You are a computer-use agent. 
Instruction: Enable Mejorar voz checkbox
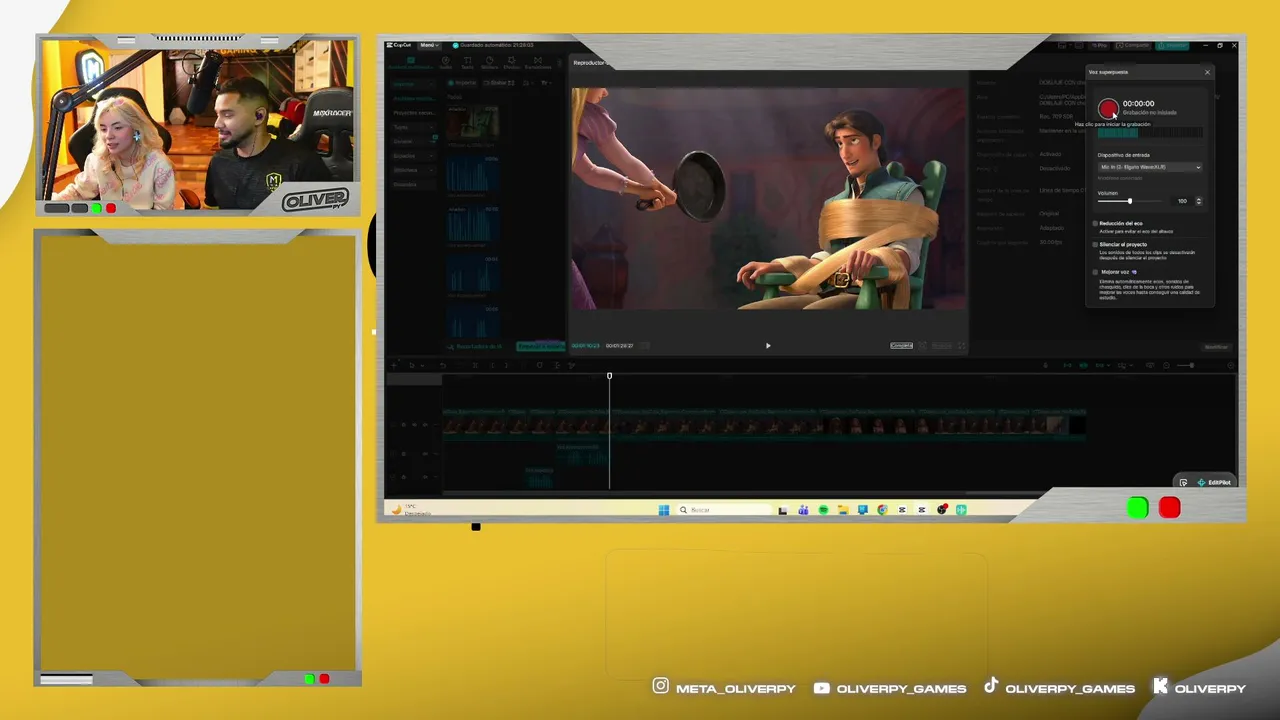point(1095,271)
